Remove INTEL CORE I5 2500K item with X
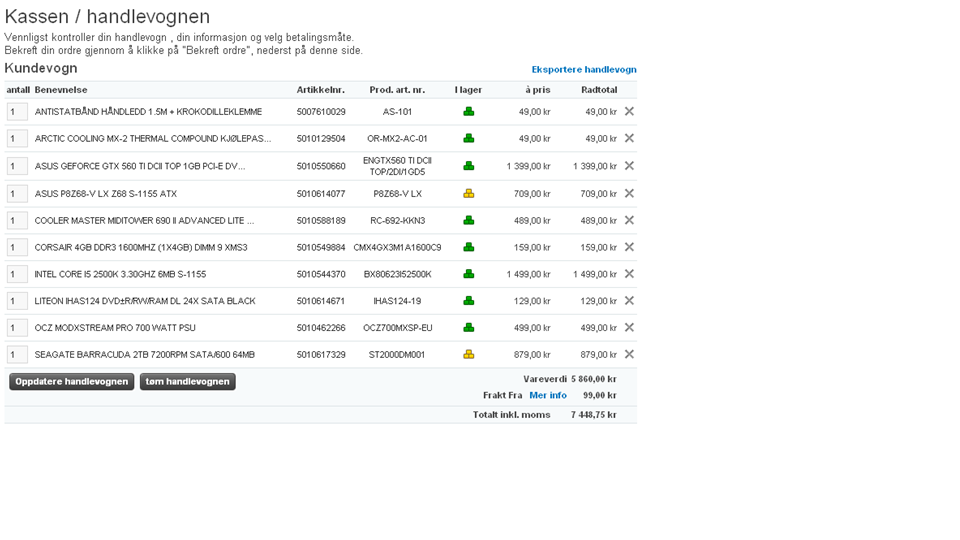The height and width of the screenshot is (540, 960). click(x=629, y=274)
